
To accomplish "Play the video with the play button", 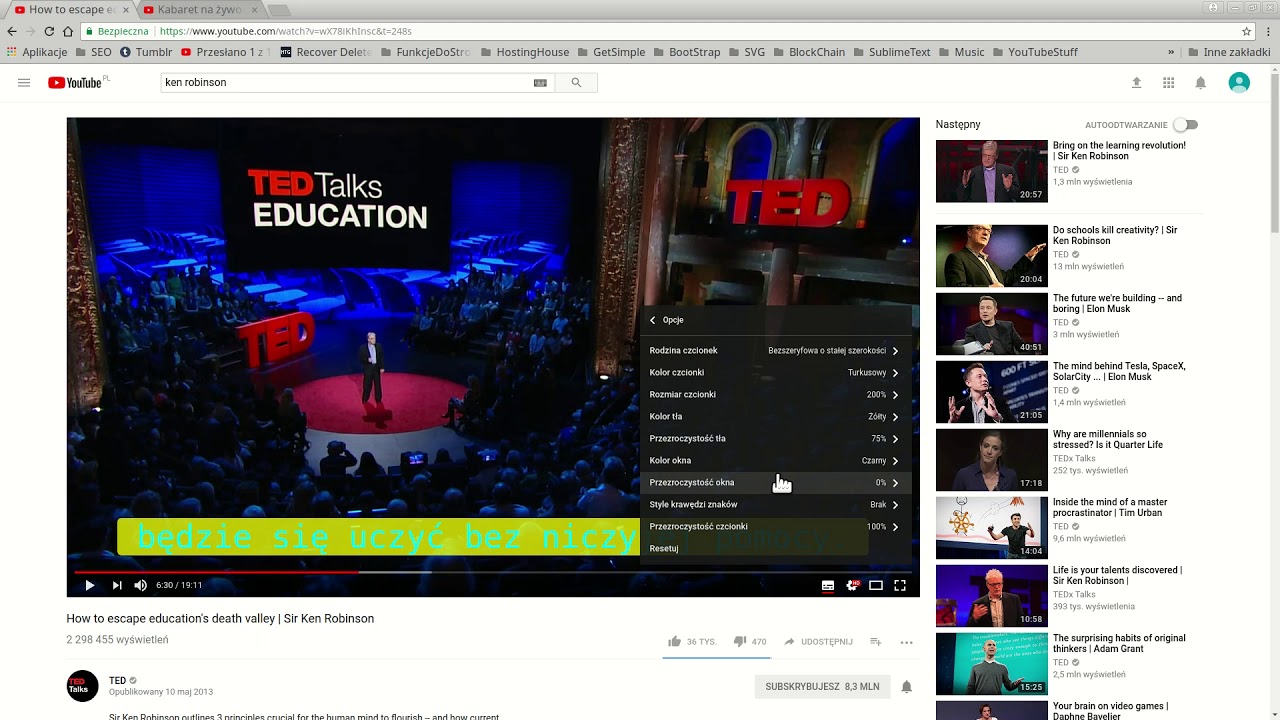I will 89,585.
